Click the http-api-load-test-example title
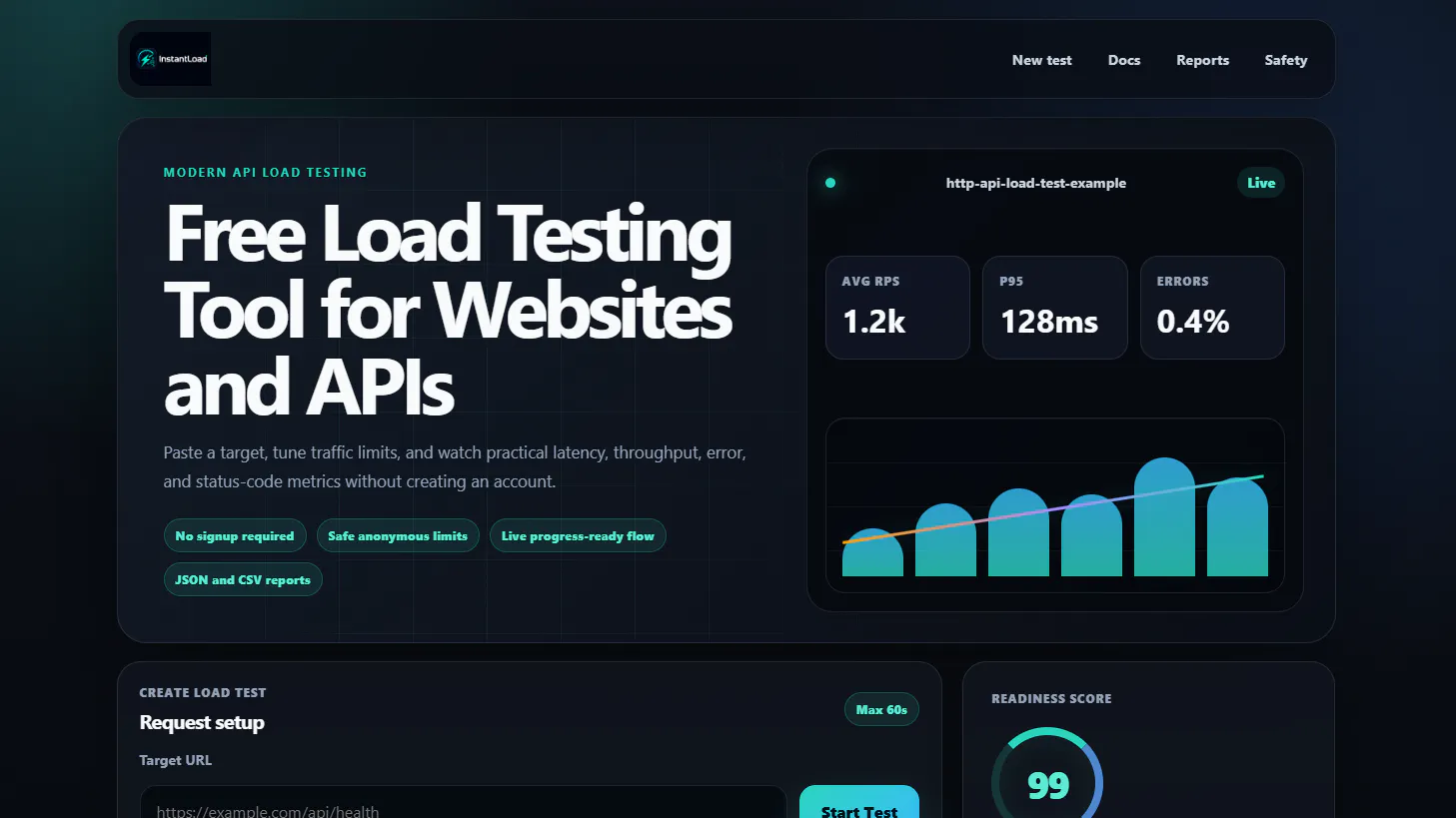 point(1036,183)
